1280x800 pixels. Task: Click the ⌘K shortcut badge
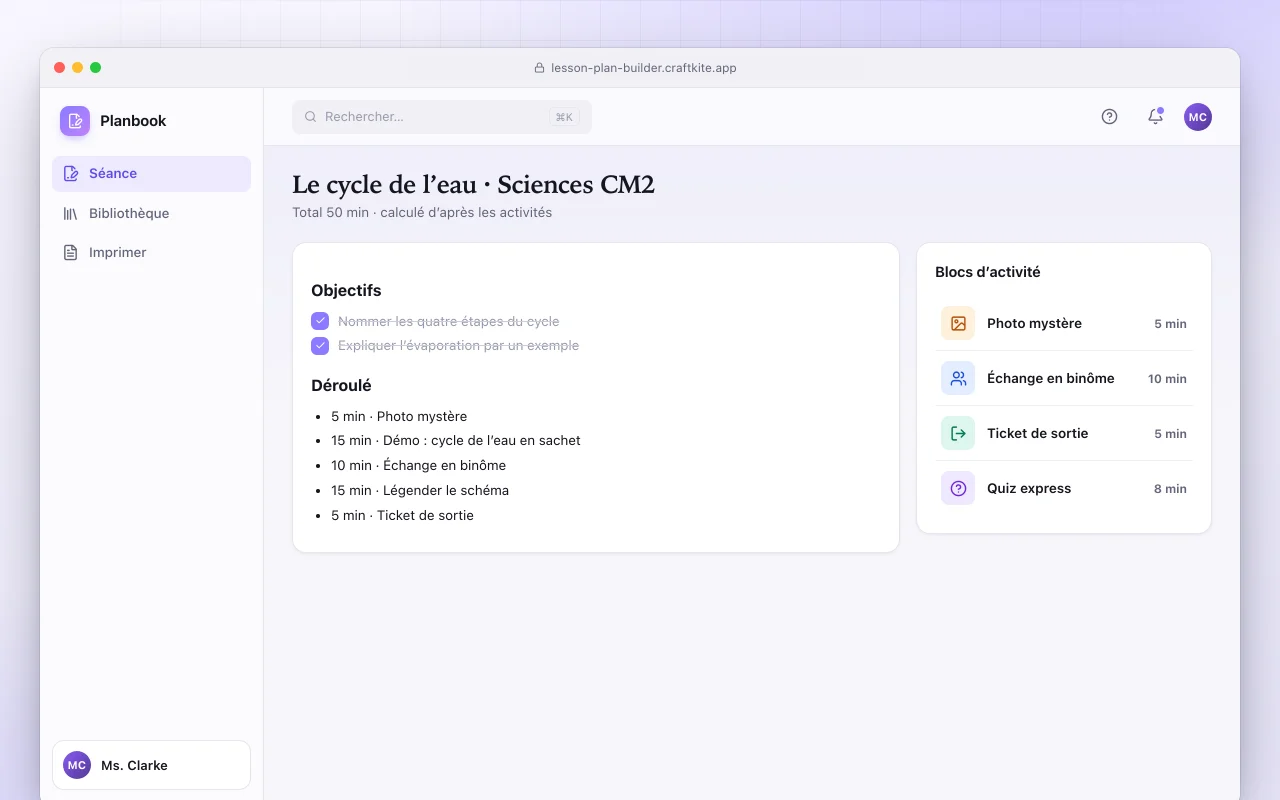click(x=564, y=117)
